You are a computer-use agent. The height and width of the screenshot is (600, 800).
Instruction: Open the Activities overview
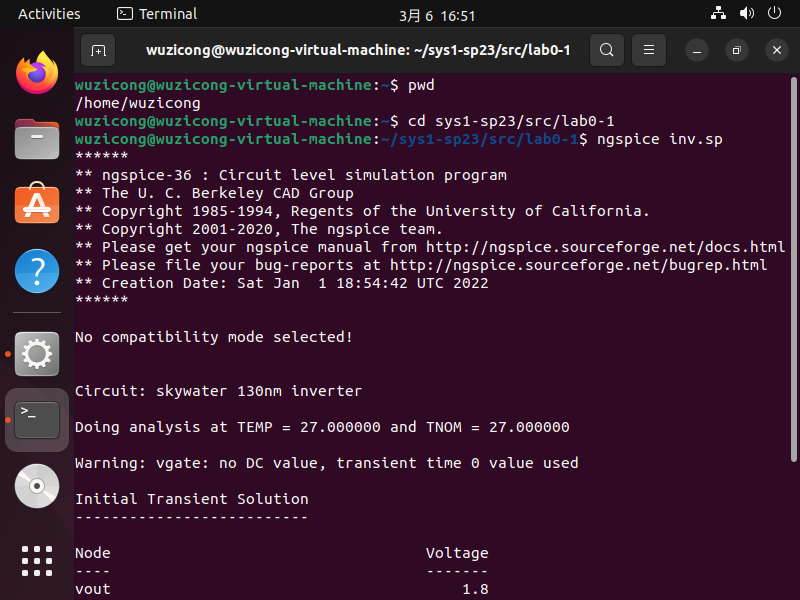pyautogui.click(x=49, y=13)
